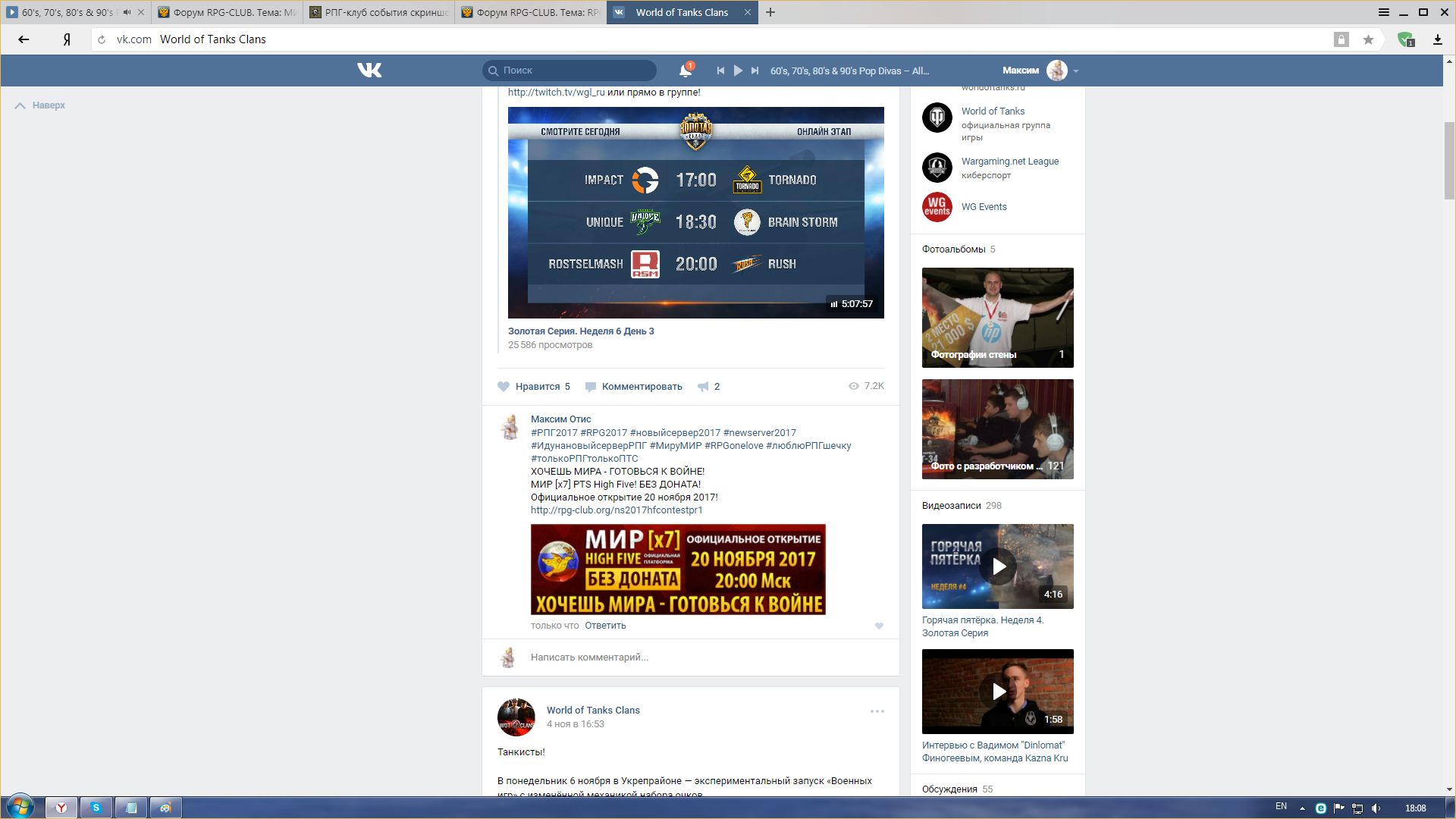Viewport: 1456px width, 819px height.
Task: Click the page vertical scrollbar thumb
Action: (x=1449, y=159)
